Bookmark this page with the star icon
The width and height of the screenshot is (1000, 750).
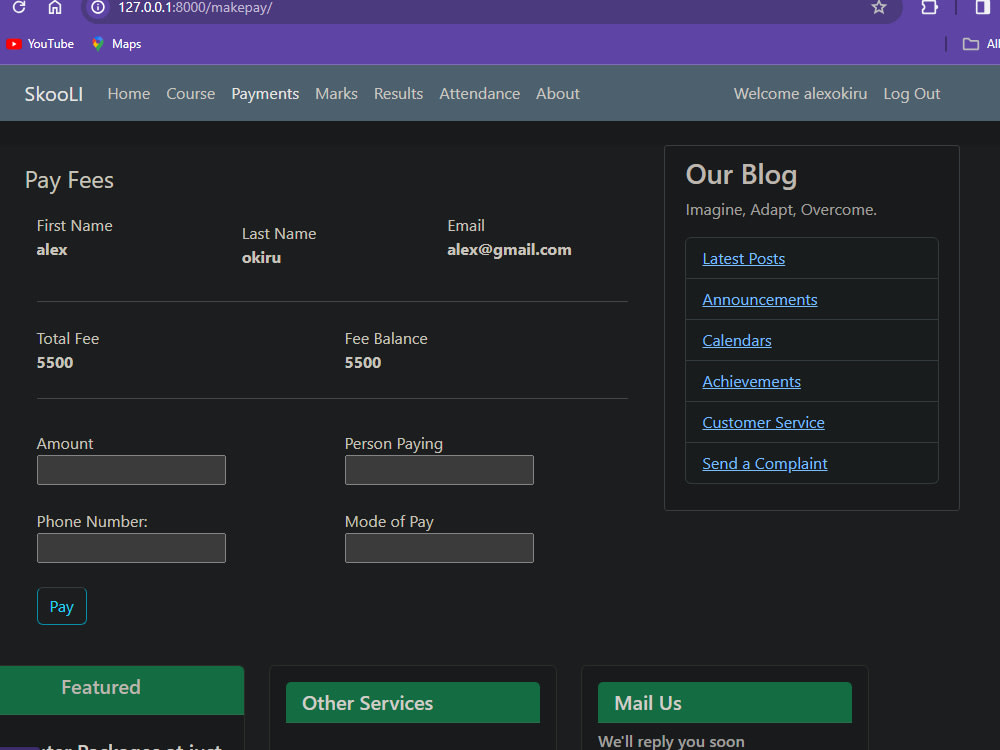coord(879,8)
